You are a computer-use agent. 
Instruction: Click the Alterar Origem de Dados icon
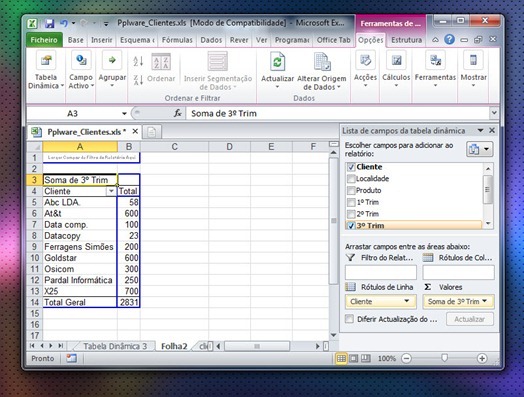coord(322,62)
